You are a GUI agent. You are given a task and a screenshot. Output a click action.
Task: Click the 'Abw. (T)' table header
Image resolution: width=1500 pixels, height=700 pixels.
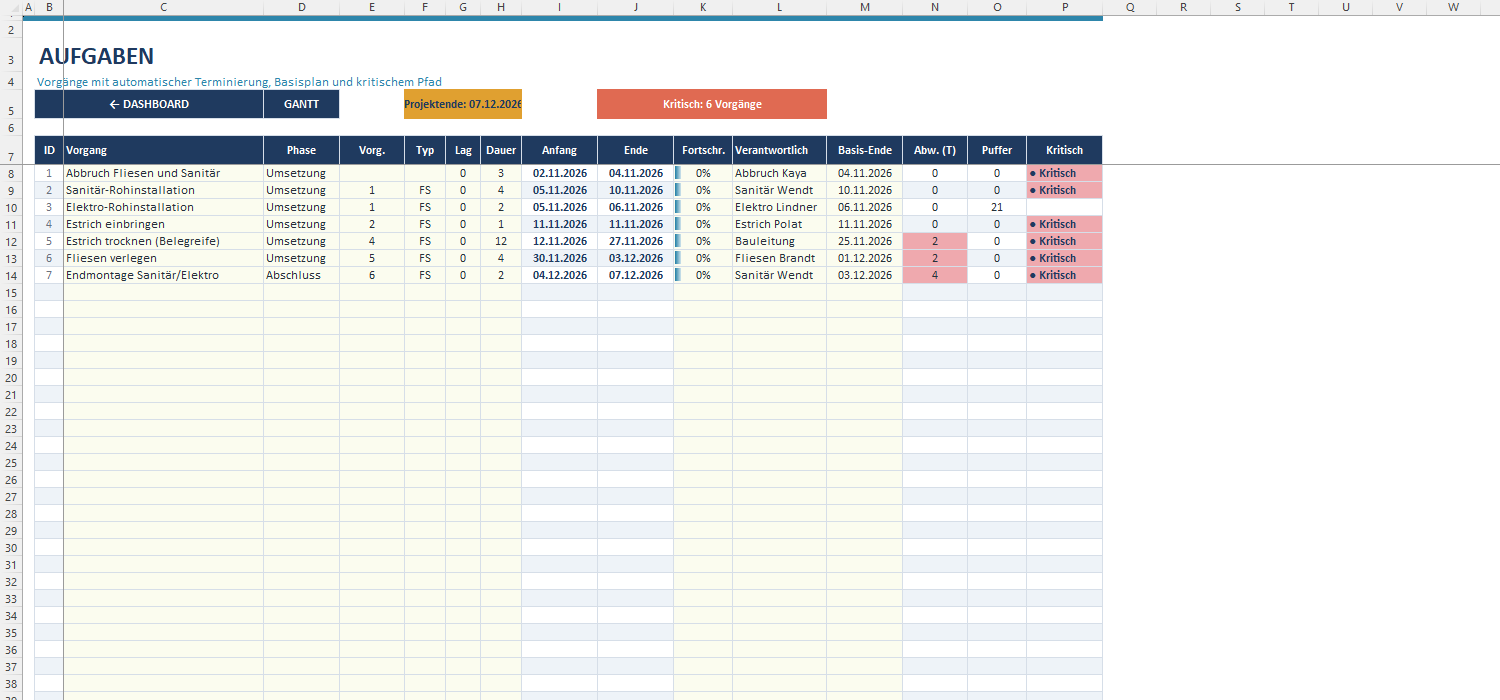[935, 150]
